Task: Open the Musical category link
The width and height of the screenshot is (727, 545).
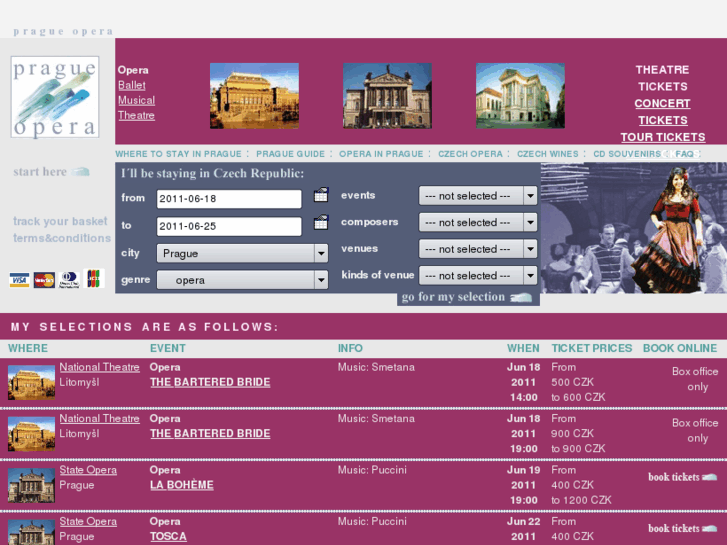Action: [136, 100]
